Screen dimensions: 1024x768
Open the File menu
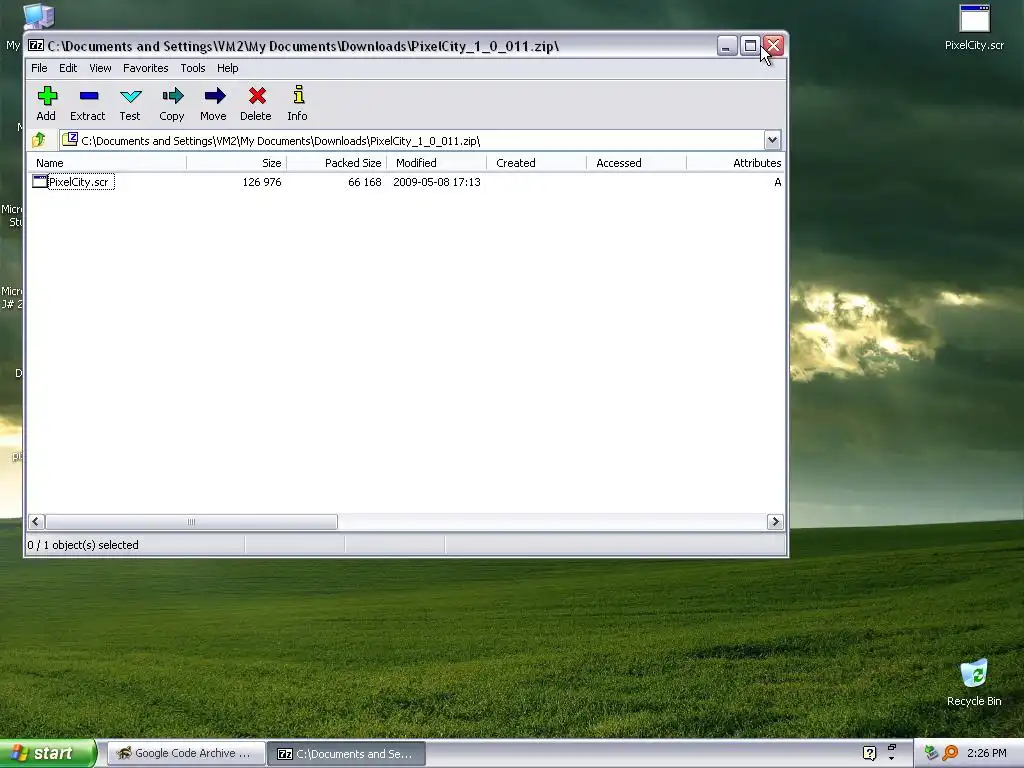pyautogui.click(x=39, y=68)
